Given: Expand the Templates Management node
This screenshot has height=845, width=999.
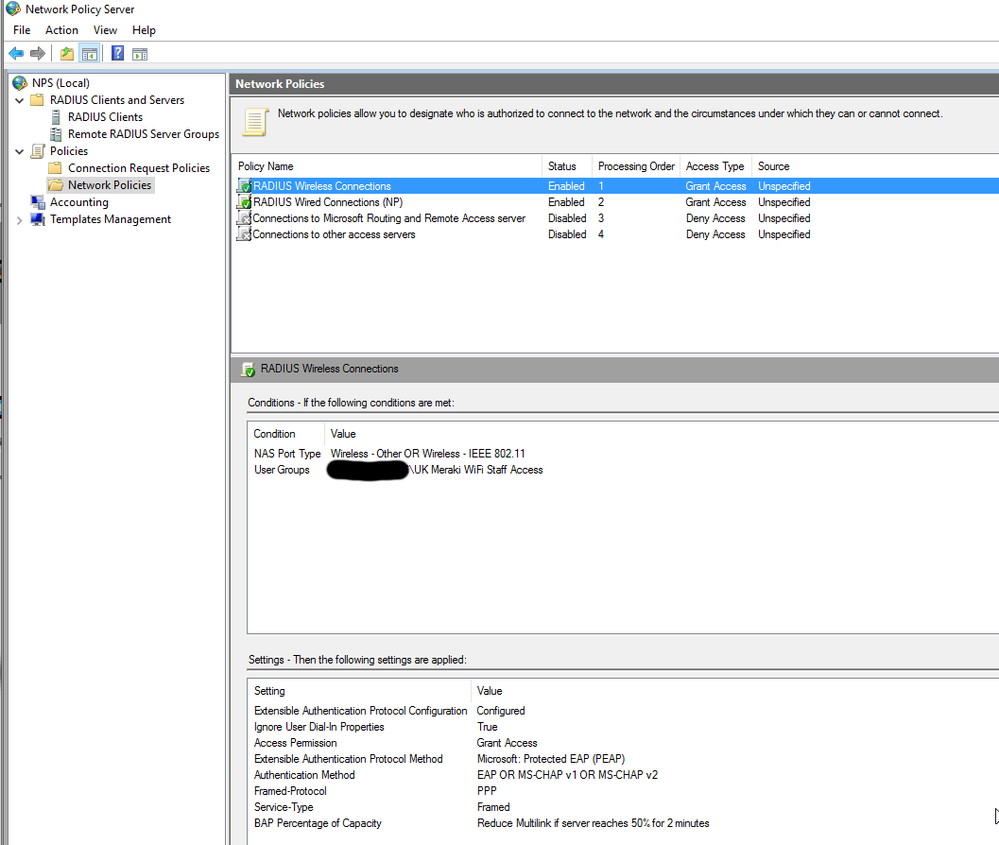Looking at the screenshot, I should [x=20, y=220].
